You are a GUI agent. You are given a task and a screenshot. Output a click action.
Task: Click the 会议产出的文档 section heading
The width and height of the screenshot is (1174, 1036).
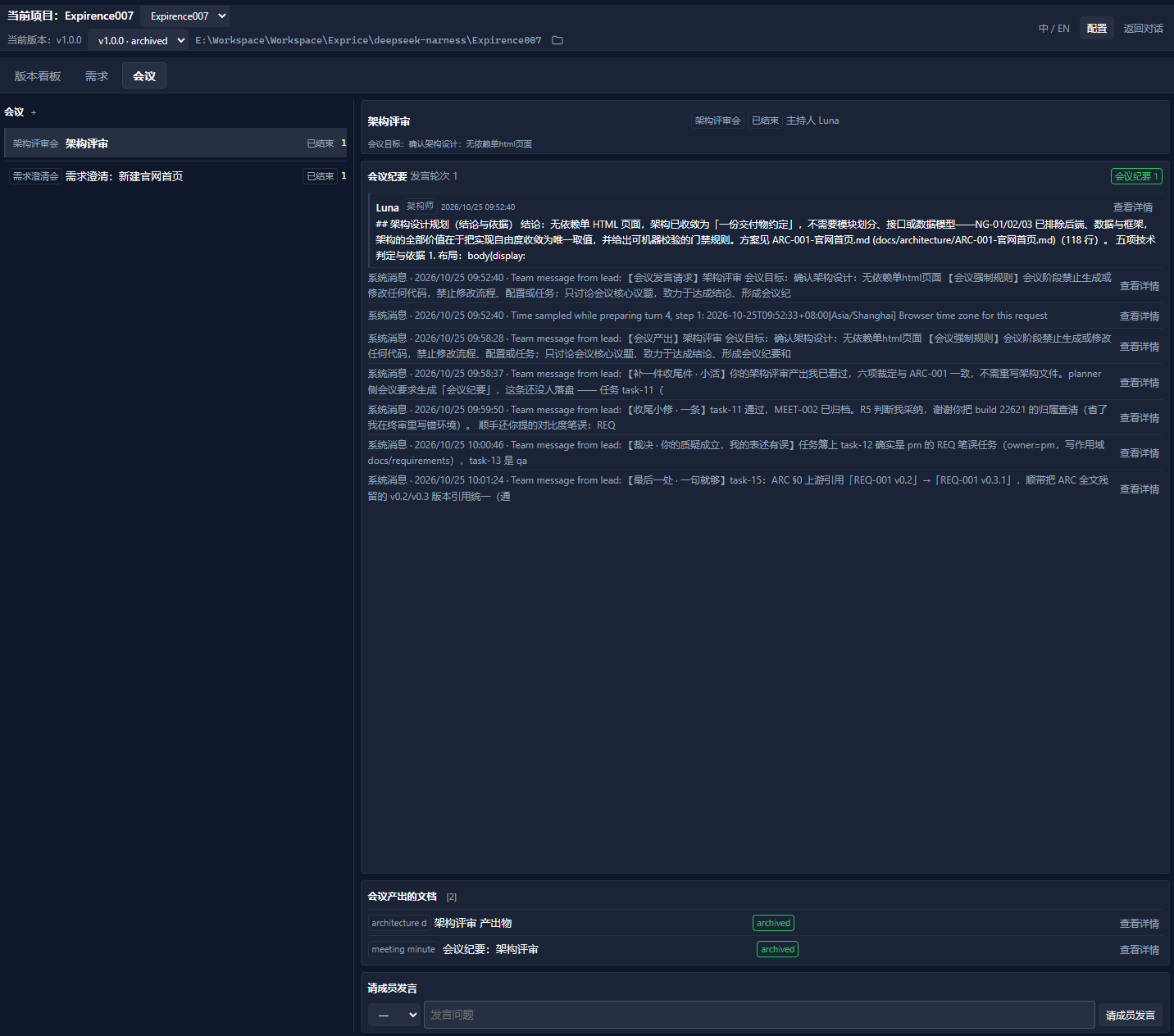click(403, 897)
